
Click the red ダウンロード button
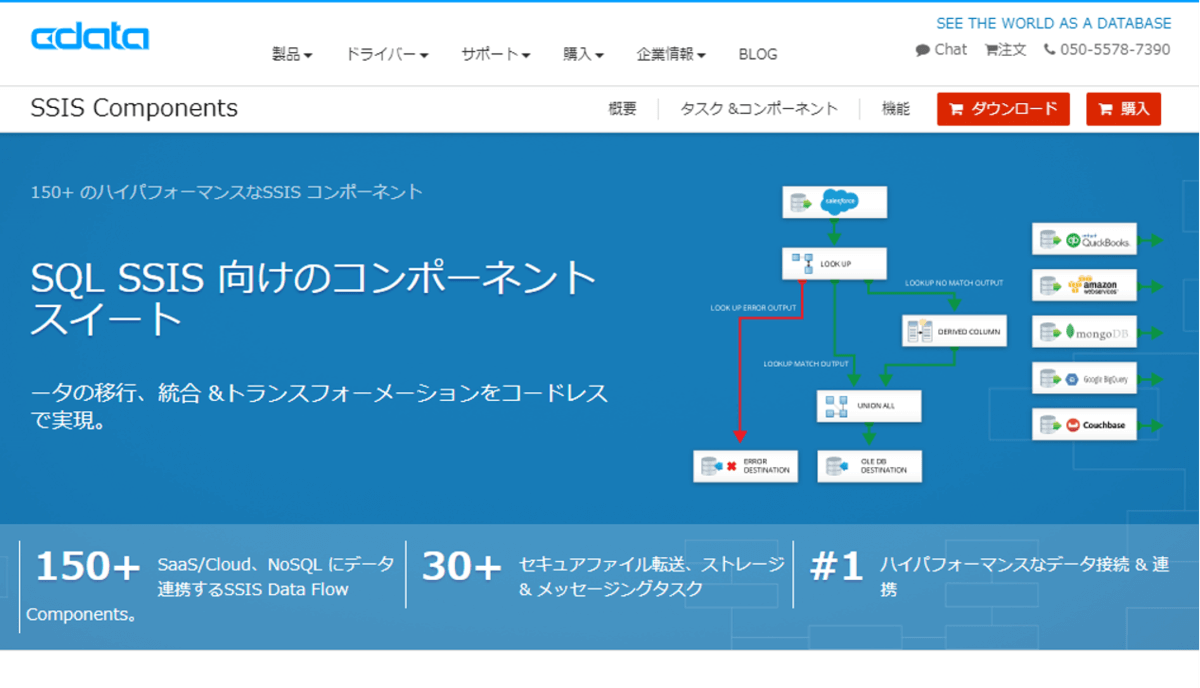coord(1003,109)
